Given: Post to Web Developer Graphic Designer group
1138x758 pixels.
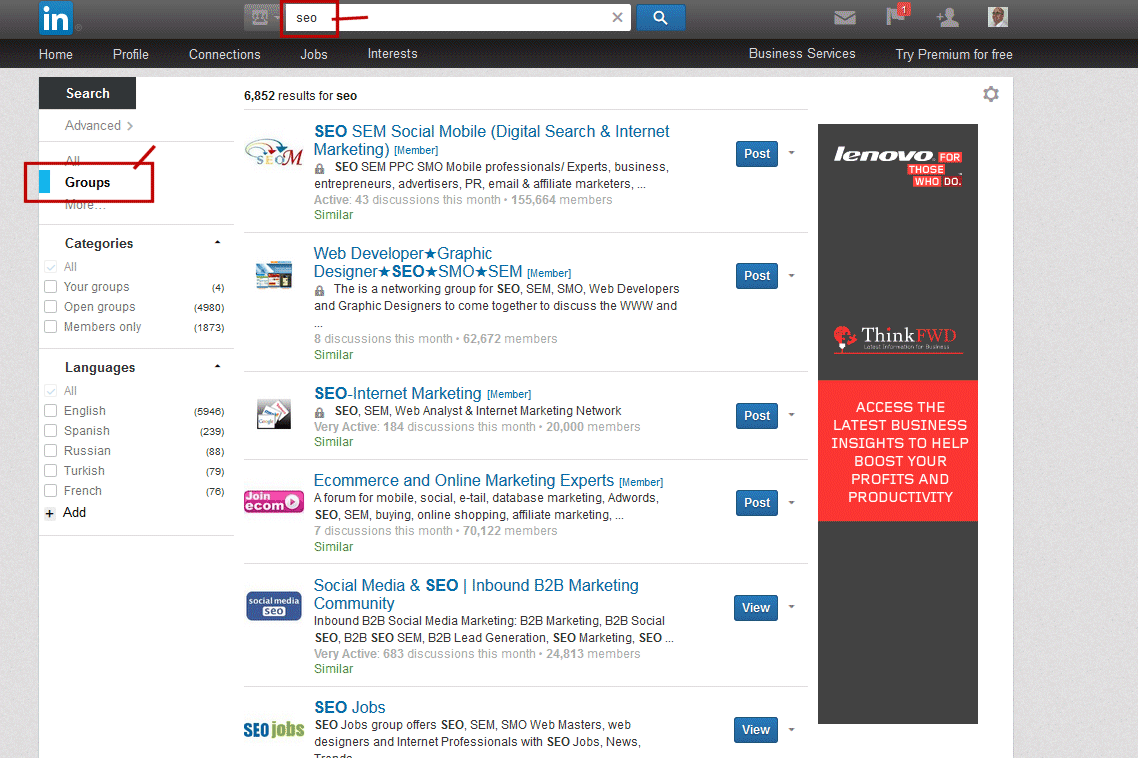Looking at the screenshot, I should tap(757, 276).
